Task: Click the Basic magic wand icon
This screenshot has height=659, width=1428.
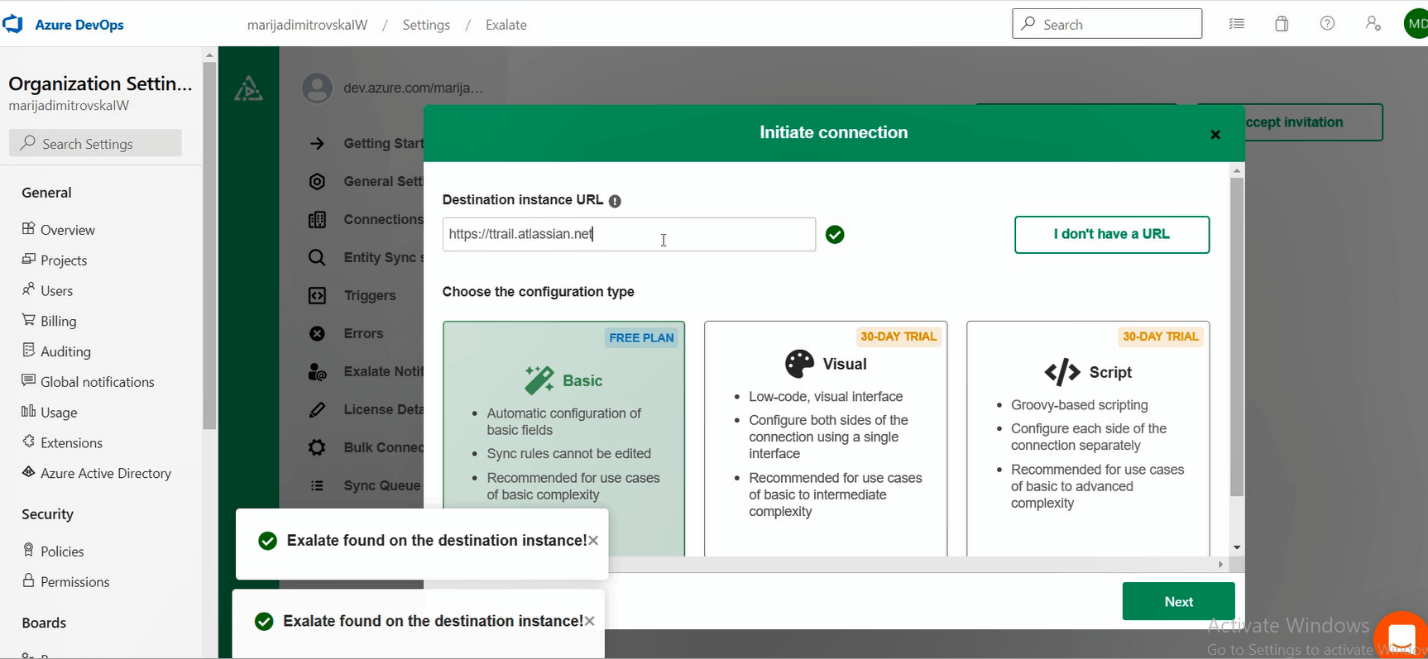Action: tap(539, 380)
